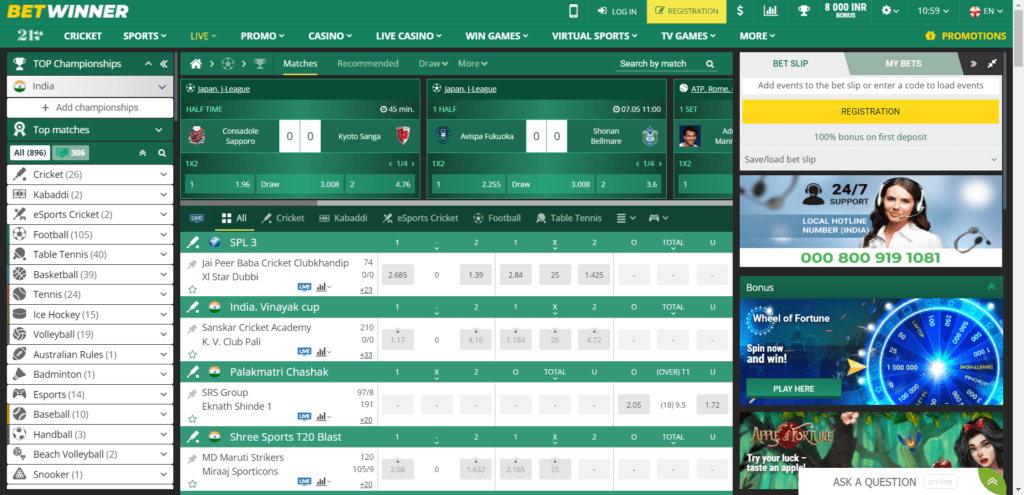Click the LIVE badge of MD Maruti Strikers match
This screenshot has height=495, width=1024.
(x=304, y=481)
